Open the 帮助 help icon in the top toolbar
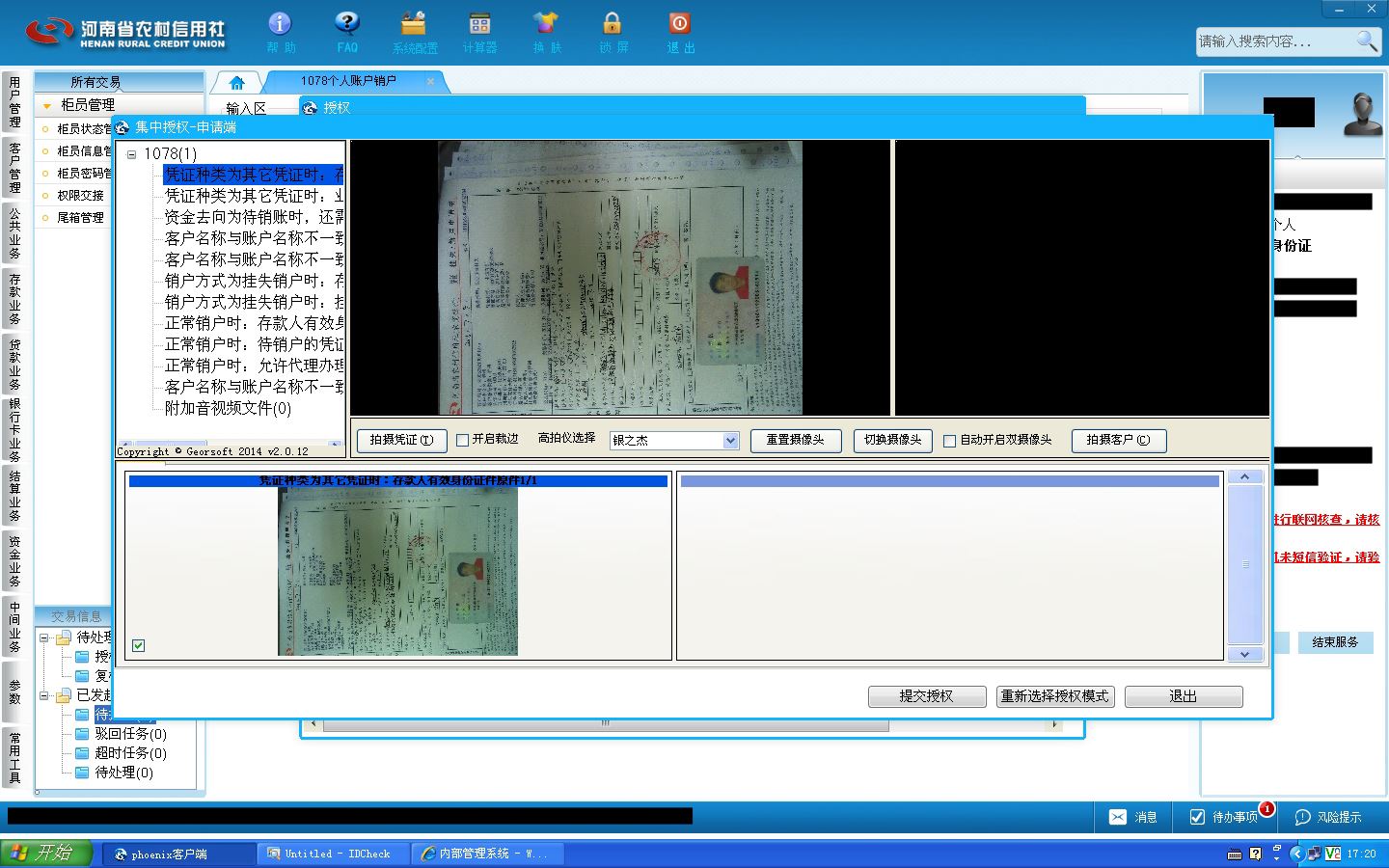The image size is (1389, 868). click(280, 24)
